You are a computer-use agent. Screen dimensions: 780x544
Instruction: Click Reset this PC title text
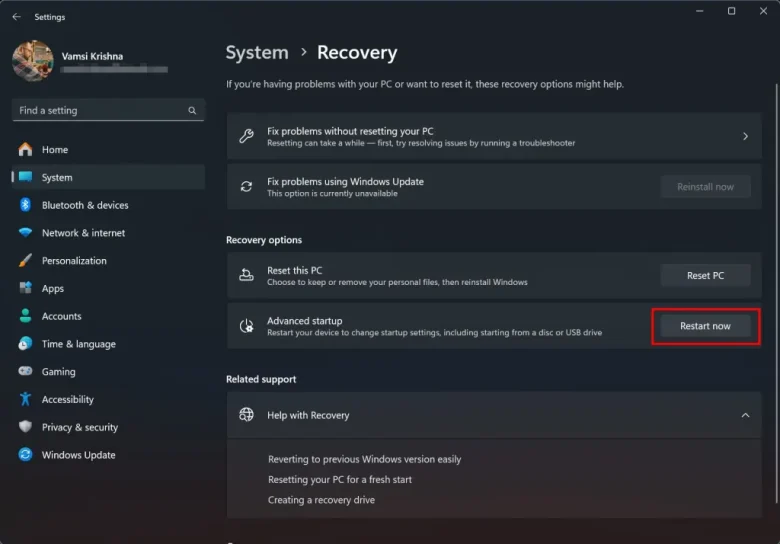pyautogui.click(x=294, y=271)
